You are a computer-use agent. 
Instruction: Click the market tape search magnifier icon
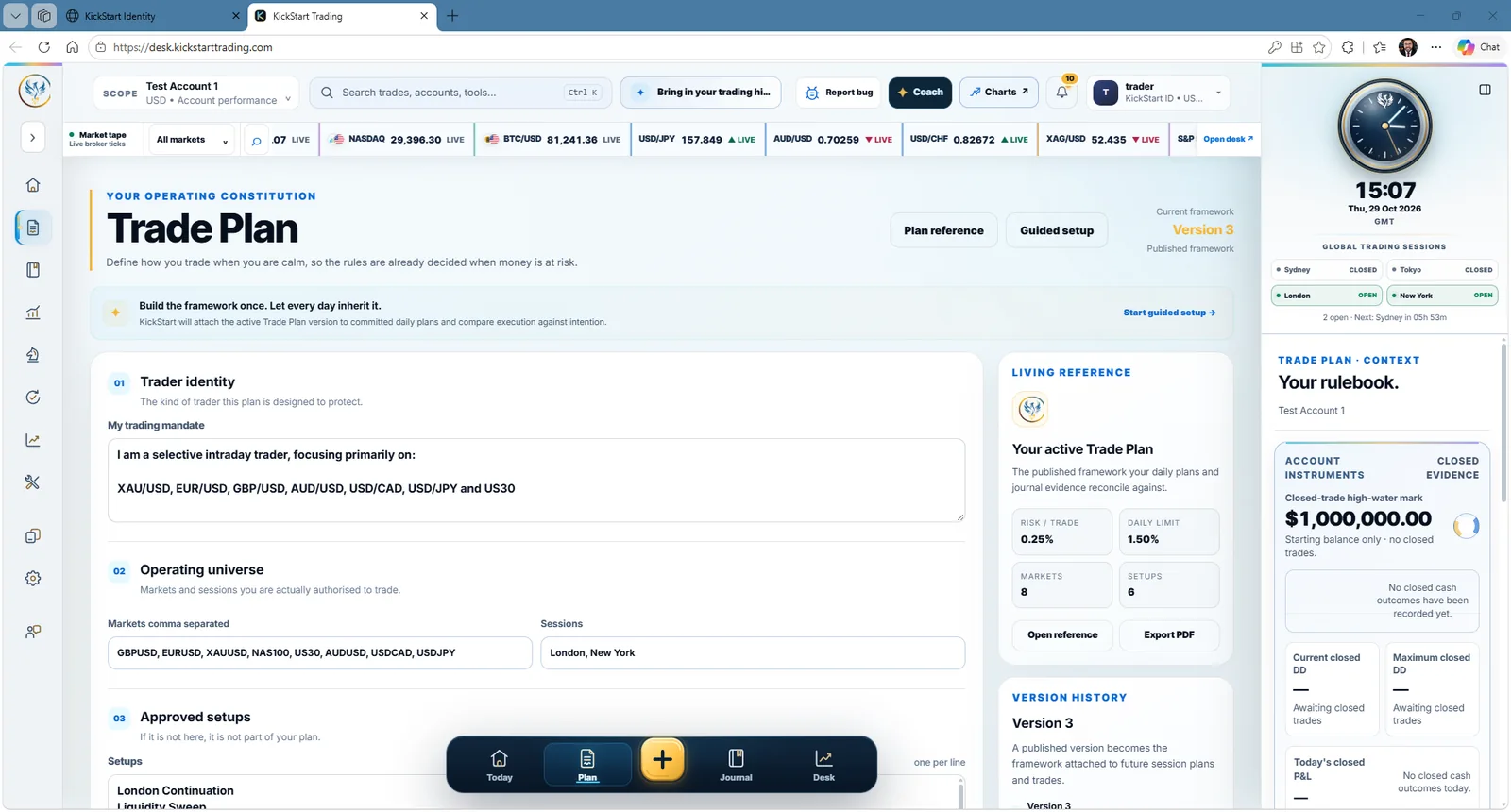pyautogui.click(x=256, y=141)
